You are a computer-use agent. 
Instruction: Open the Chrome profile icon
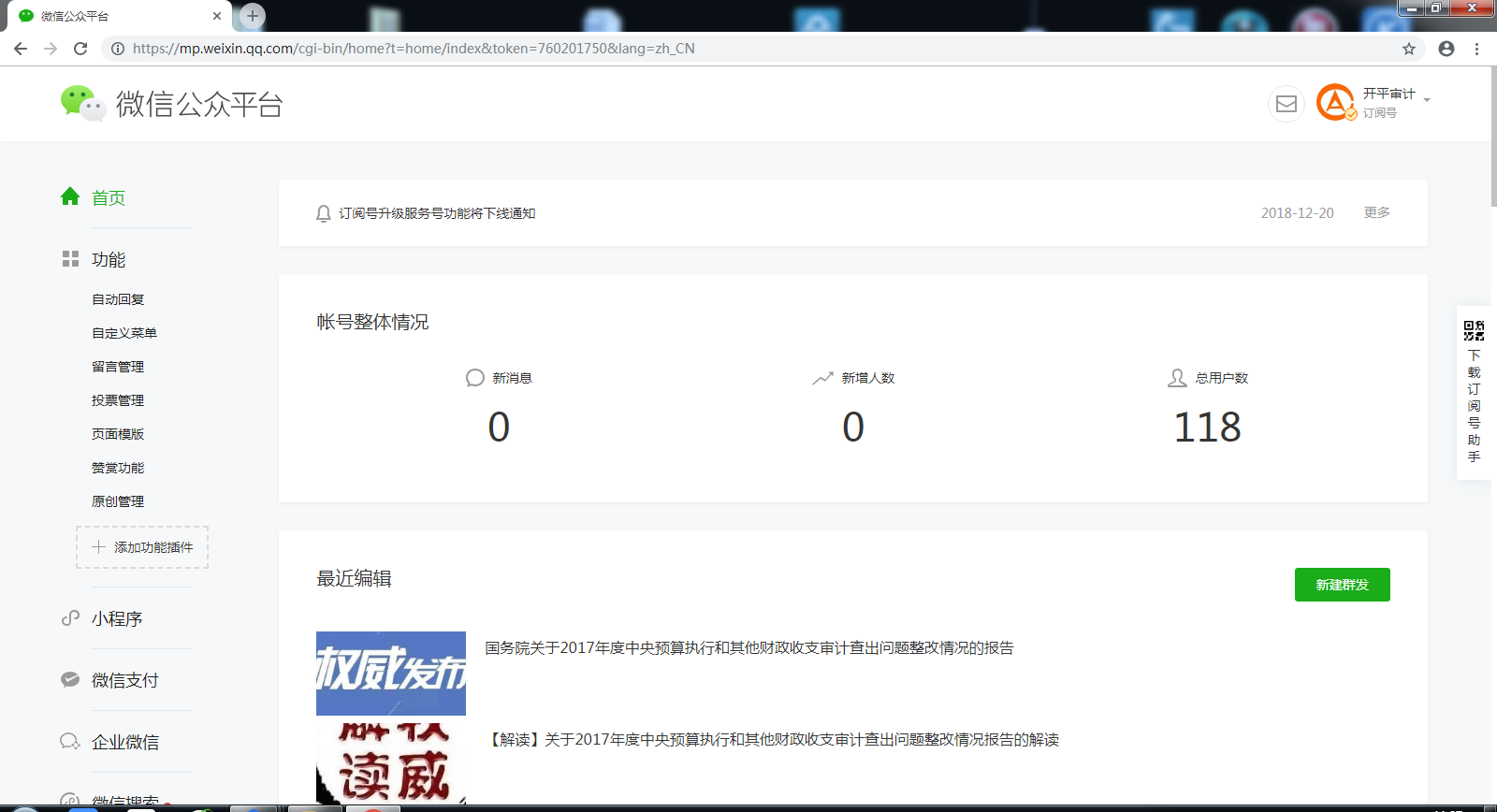click(x=1446, y=49)
